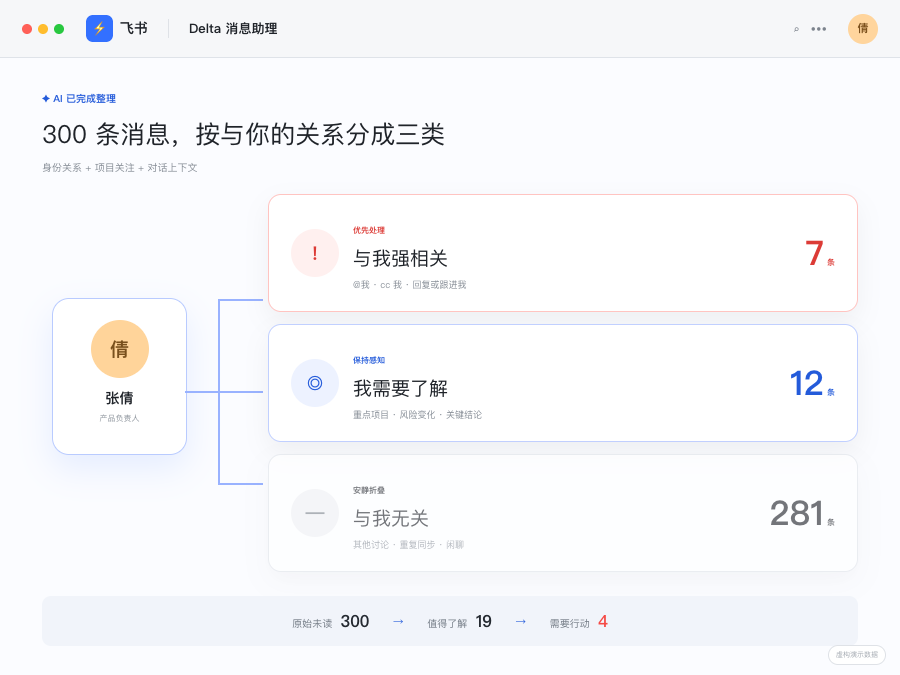Click the 安静折叠 tag

[x=368, y=490]
